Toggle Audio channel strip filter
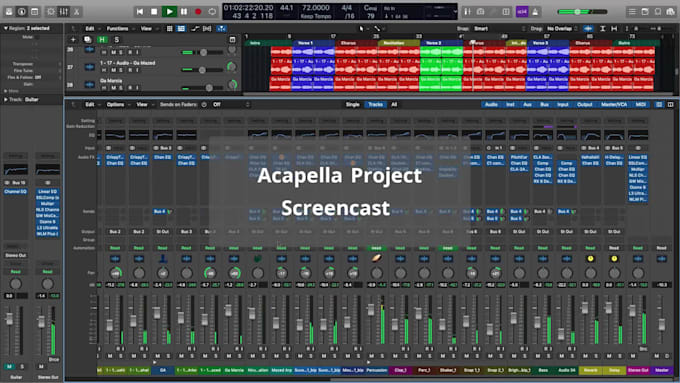Image resolution: width=680 pixels, height=383 pixels. 491,105
